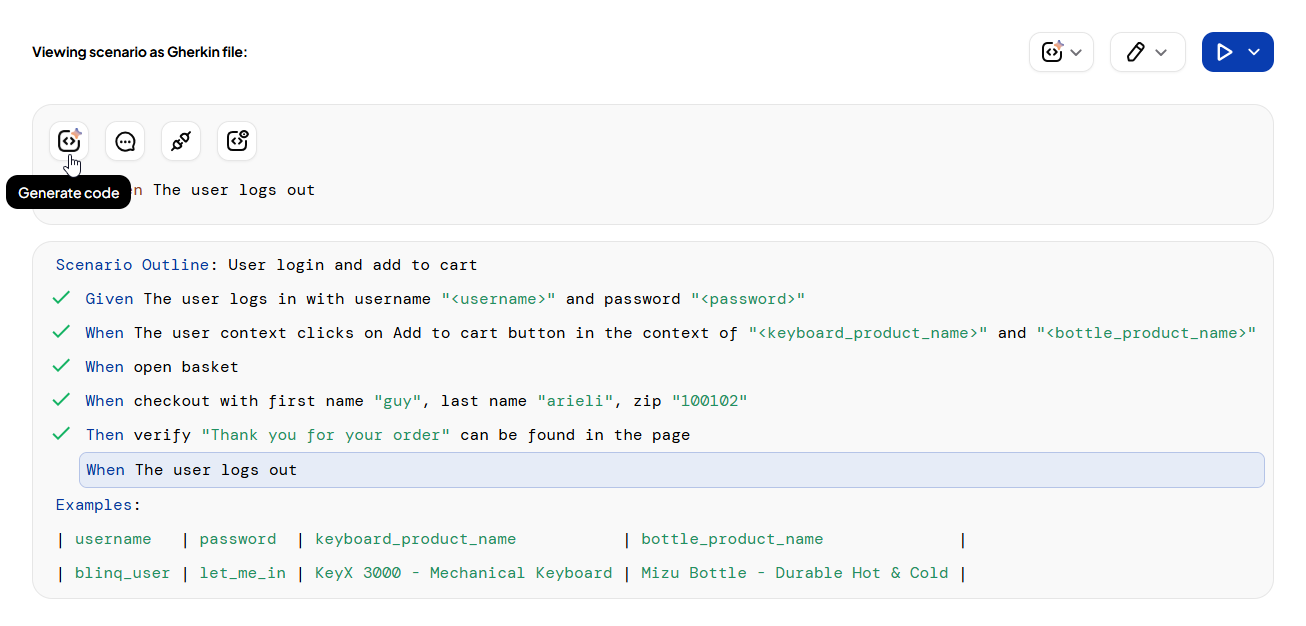The image size is (1306, 626).
Task: Click the Generate code icon button
Action: coord(69,141)
